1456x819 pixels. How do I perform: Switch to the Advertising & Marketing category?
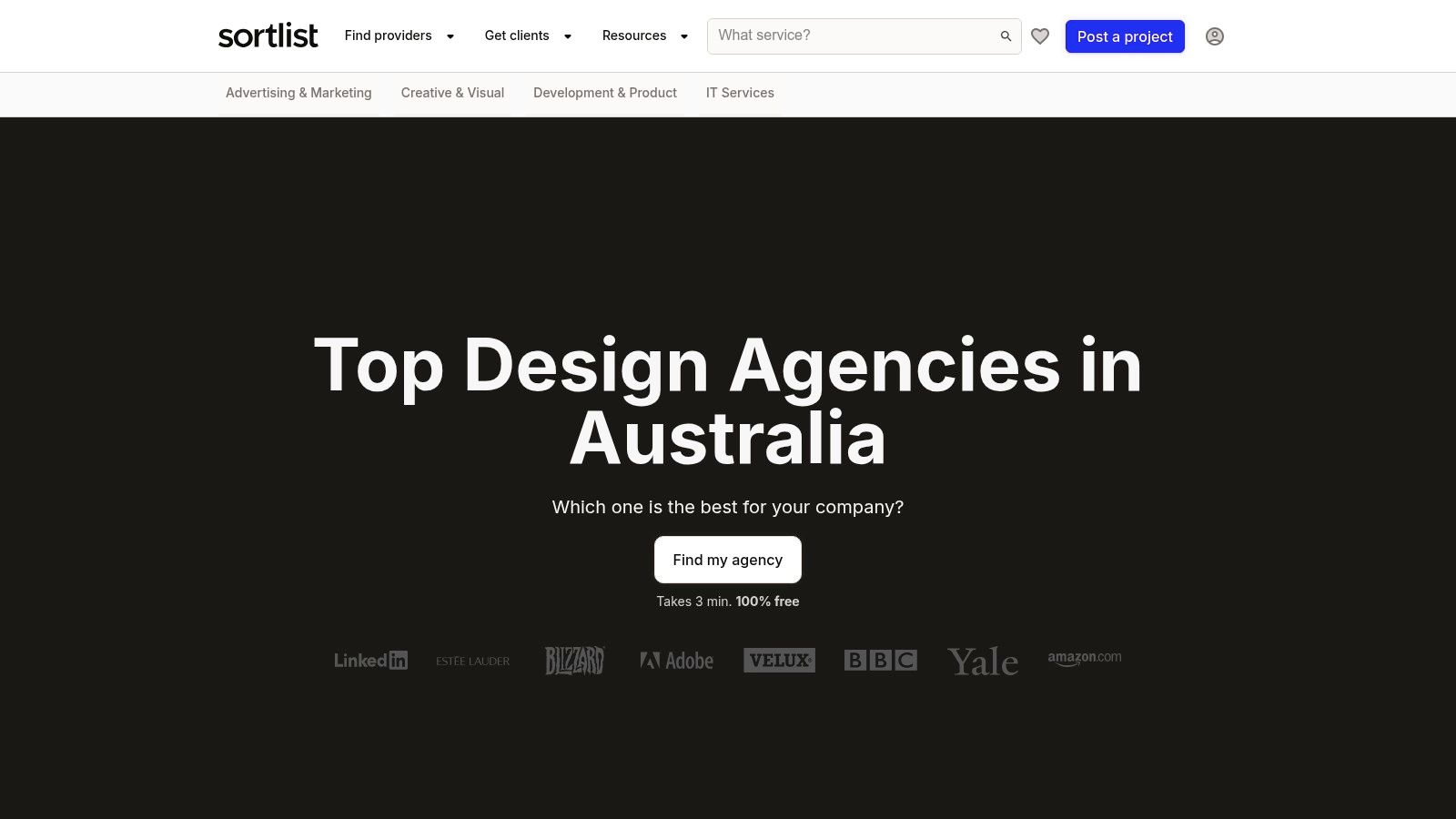point(298,93)
